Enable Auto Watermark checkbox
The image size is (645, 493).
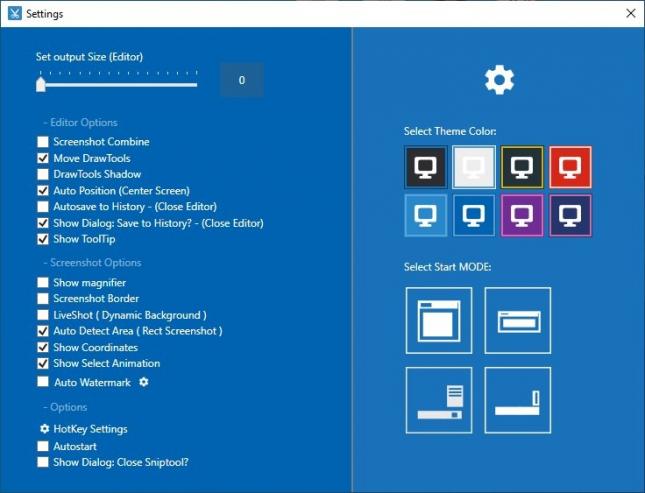click(x=43, y=381)
